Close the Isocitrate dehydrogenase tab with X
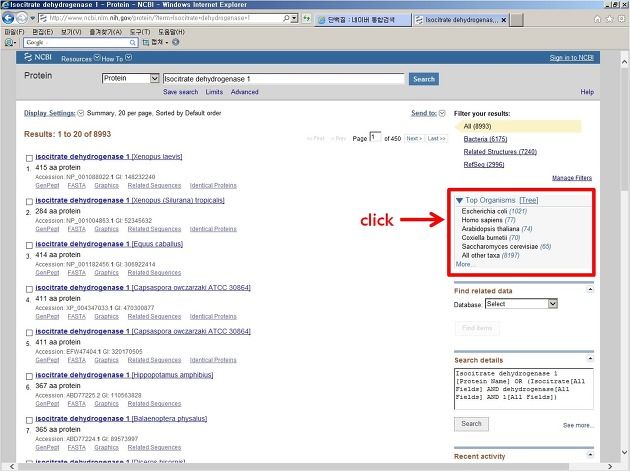The image size is (630, 472). tap(504, 20)
